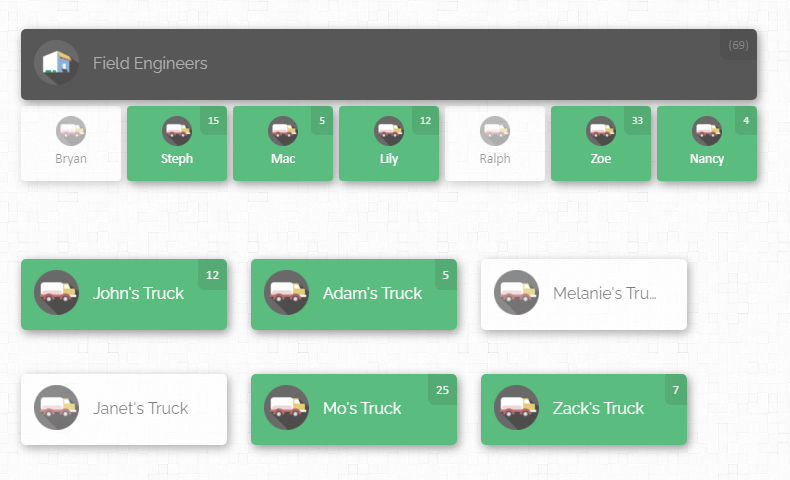The height and width of the screenshot is (480, 790).
Task: Click the truck icon on Zack's Truck
Action: 516,408
